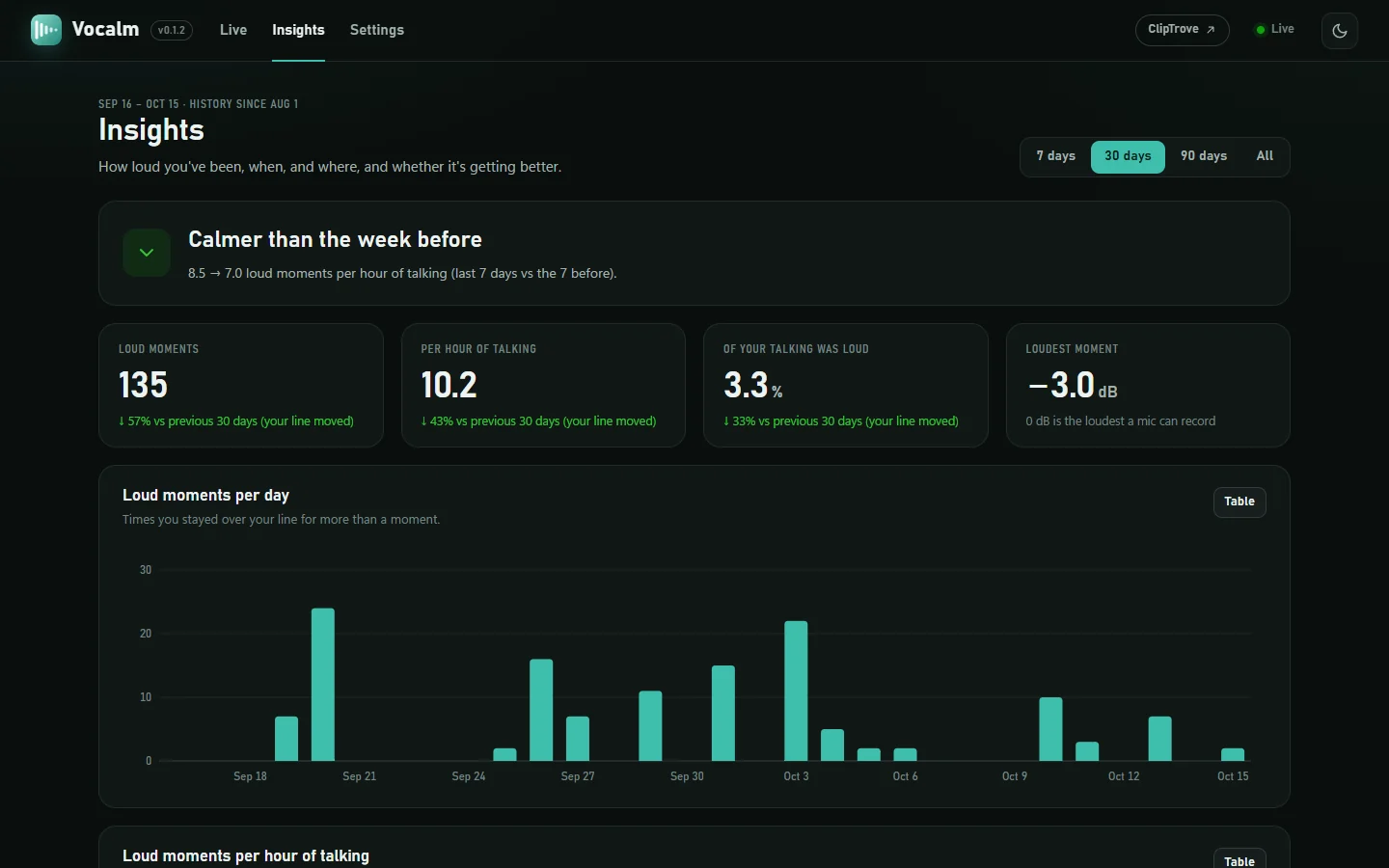Click the green down-chevron trend icon

(x=147, y=253)
